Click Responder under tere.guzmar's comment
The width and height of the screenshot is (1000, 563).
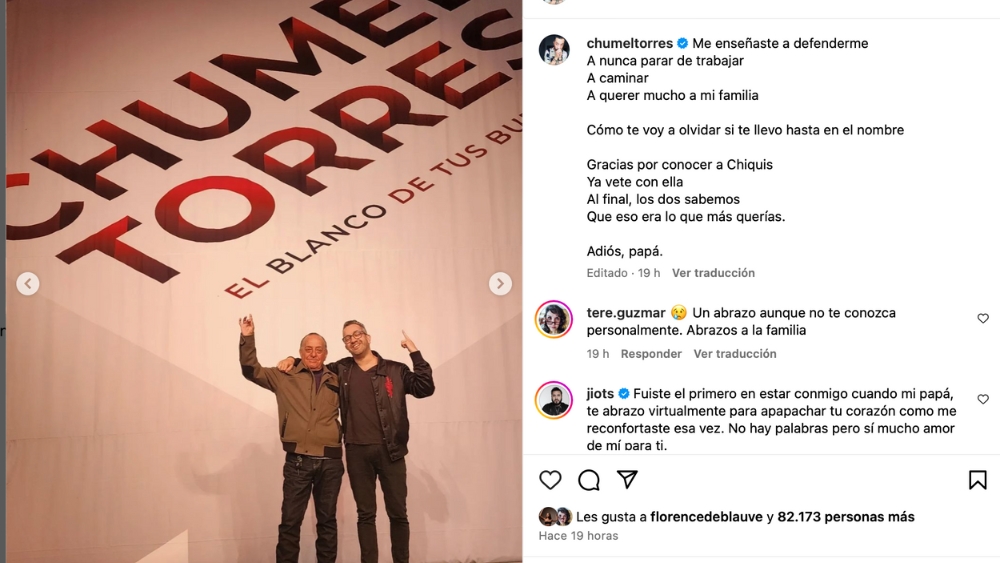[x=651, y=354]
